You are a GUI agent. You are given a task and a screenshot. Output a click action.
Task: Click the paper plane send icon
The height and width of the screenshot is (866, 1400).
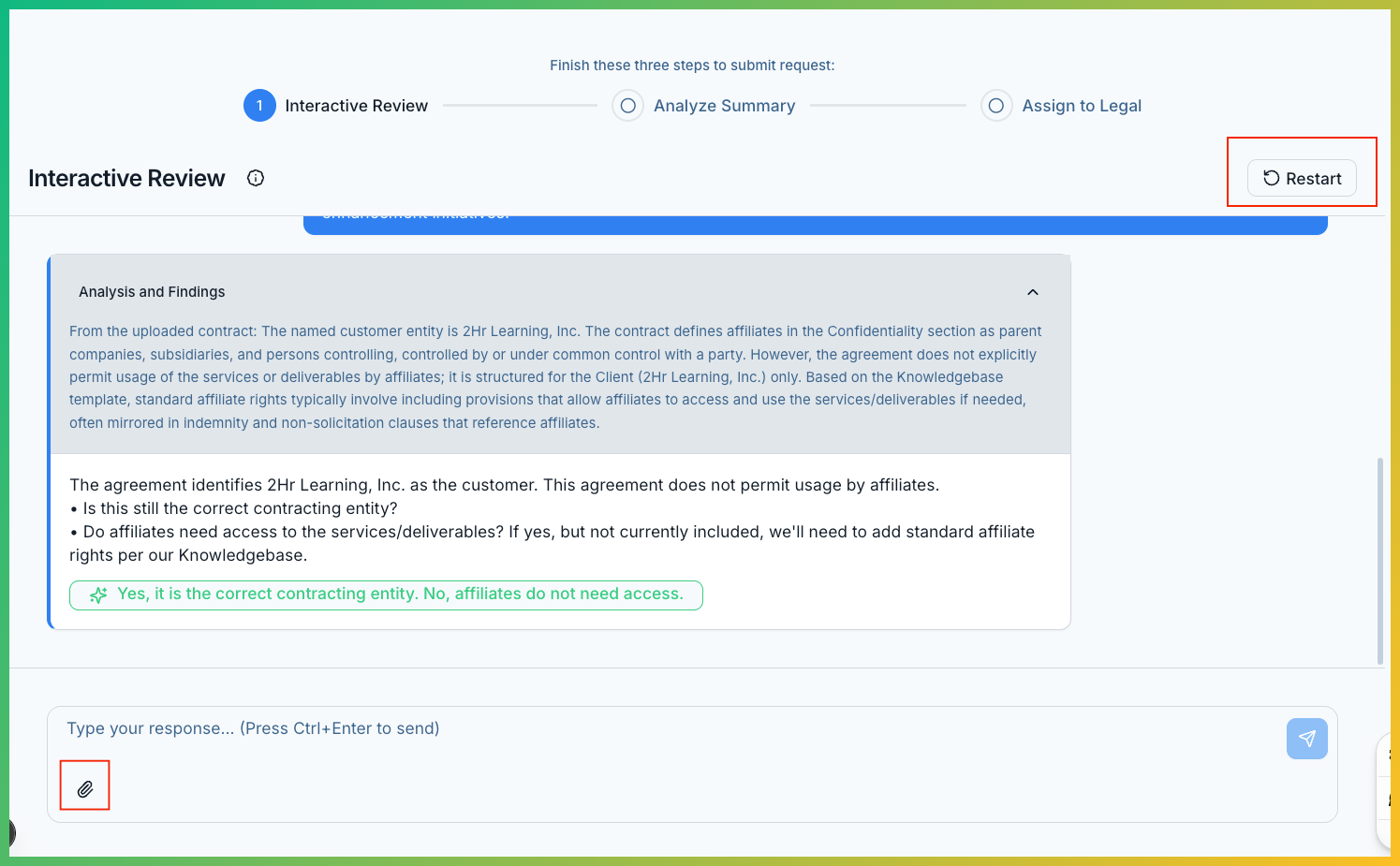(x=1306, y=739)
